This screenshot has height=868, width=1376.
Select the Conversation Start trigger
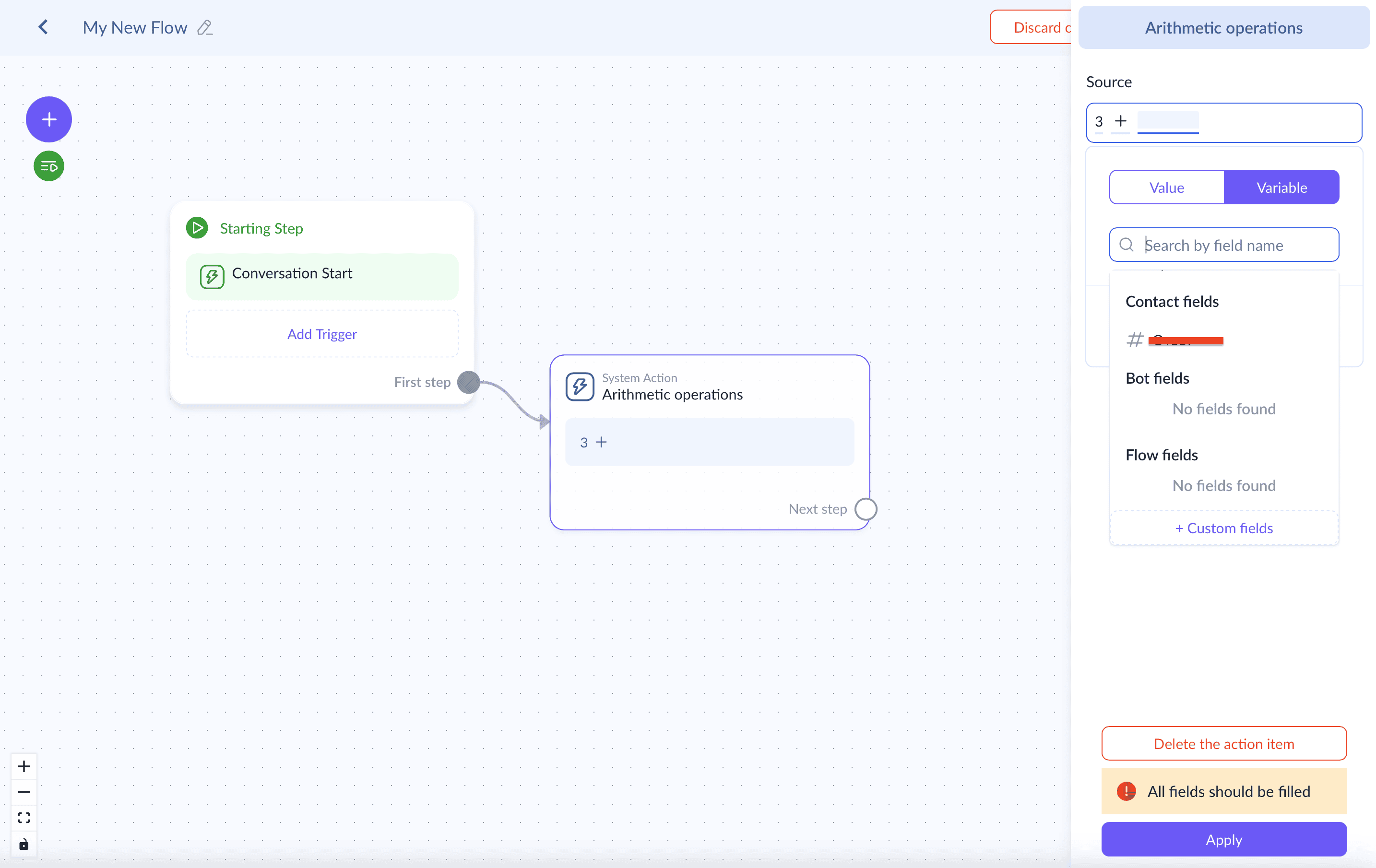[x=322, y=277]
